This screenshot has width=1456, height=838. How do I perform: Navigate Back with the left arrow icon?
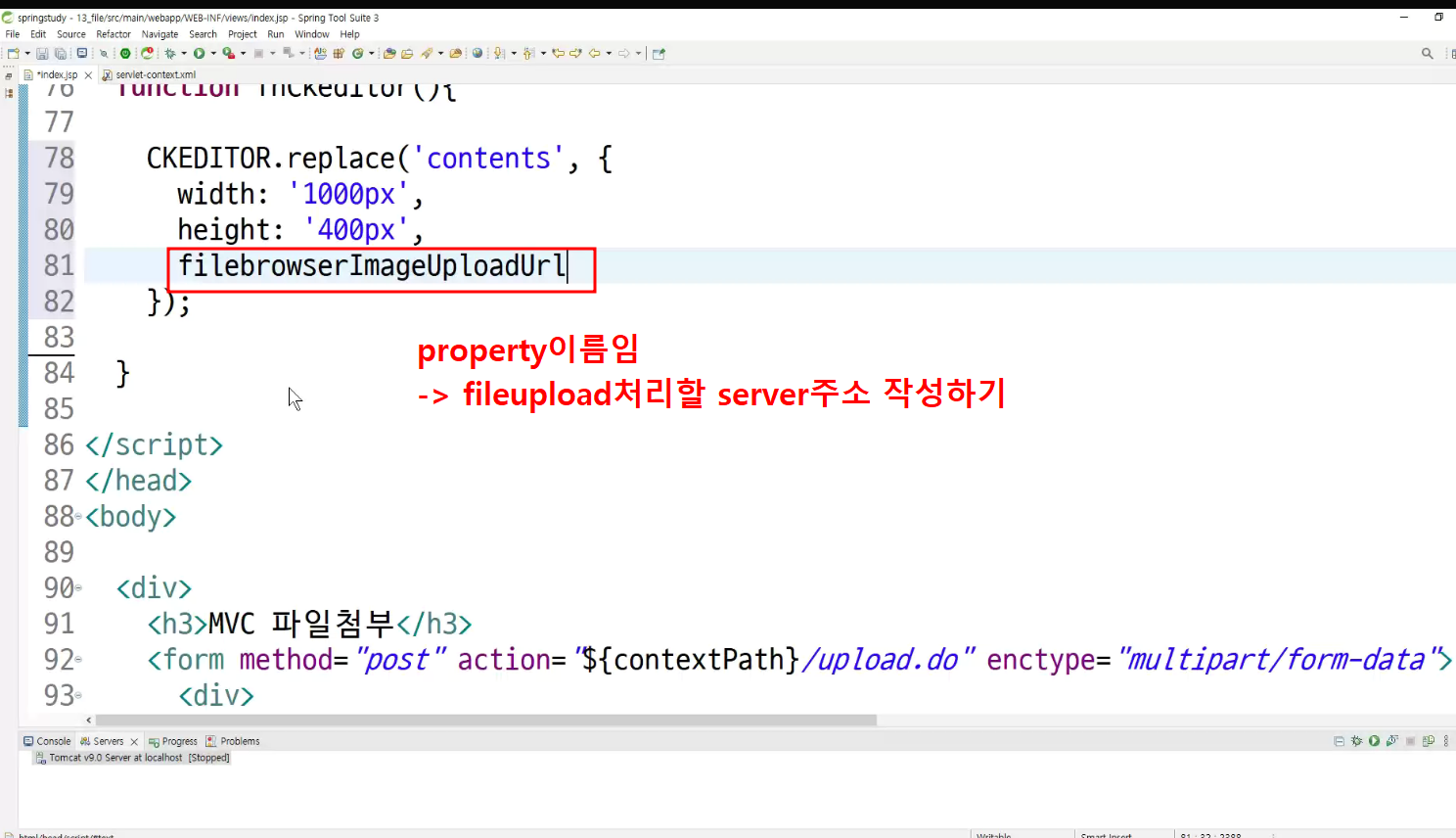click(x=594, y=54)
